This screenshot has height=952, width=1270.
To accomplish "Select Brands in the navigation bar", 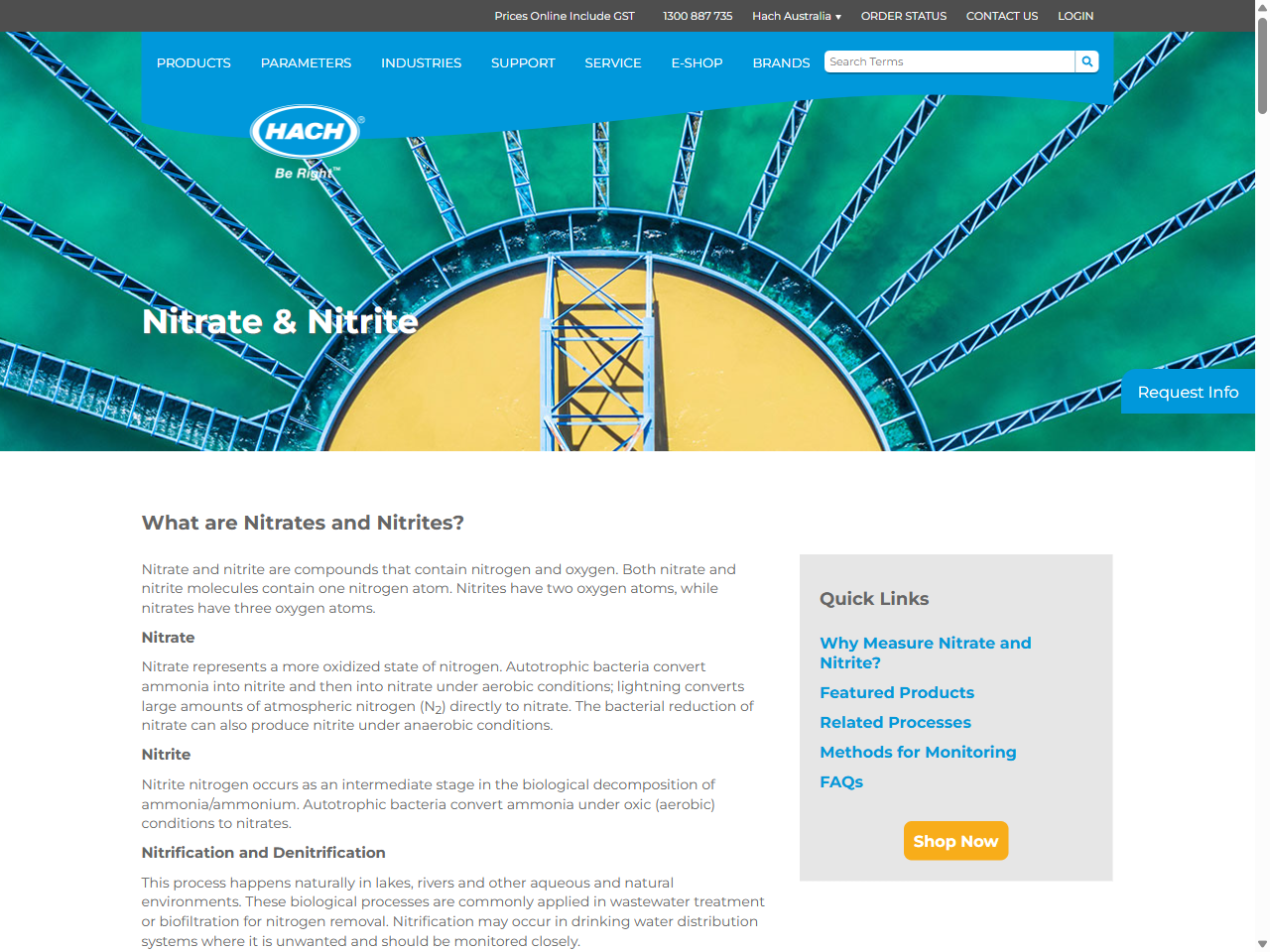I will [781, 62].
